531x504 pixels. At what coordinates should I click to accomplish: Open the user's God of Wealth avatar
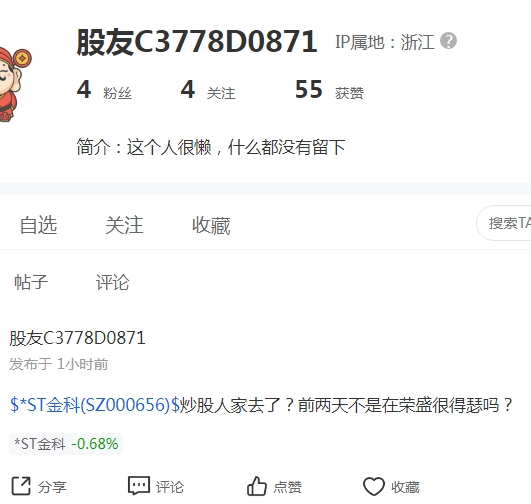[x=15, y=85]
